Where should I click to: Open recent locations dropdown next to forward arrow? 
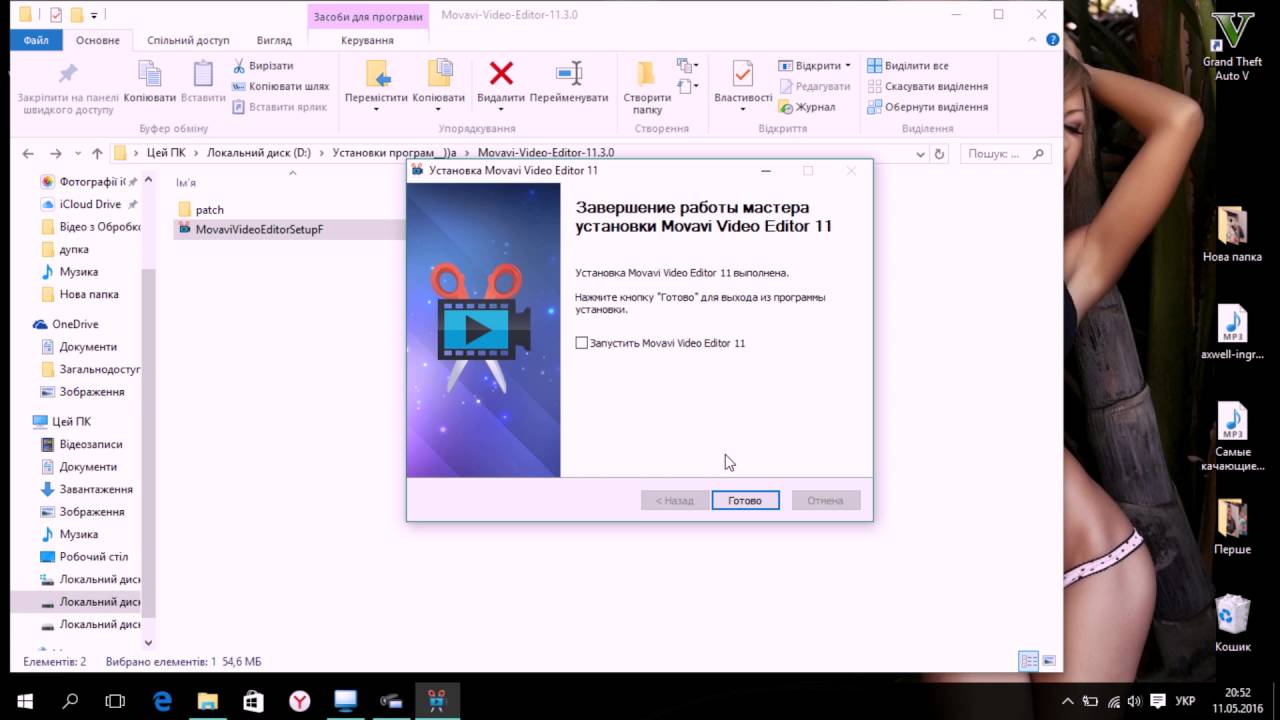coord(77,154)
